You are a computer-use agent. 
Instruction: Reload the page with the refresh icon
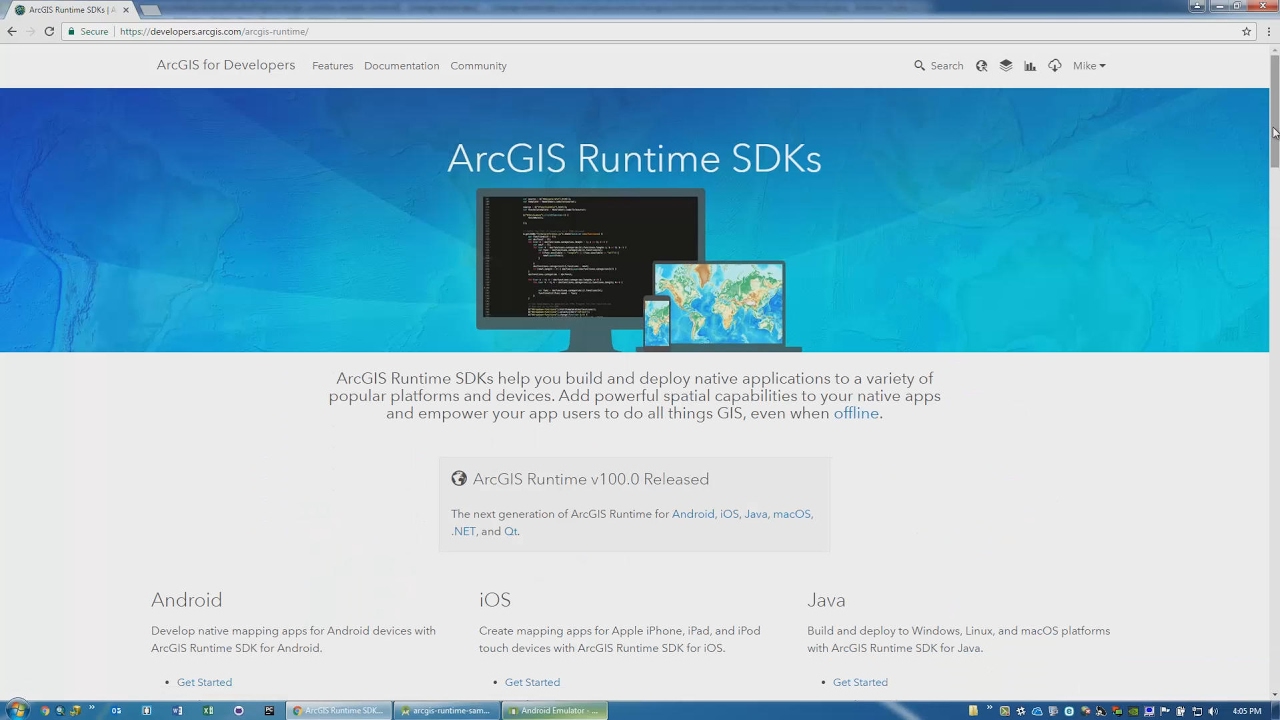click(49, 32)
